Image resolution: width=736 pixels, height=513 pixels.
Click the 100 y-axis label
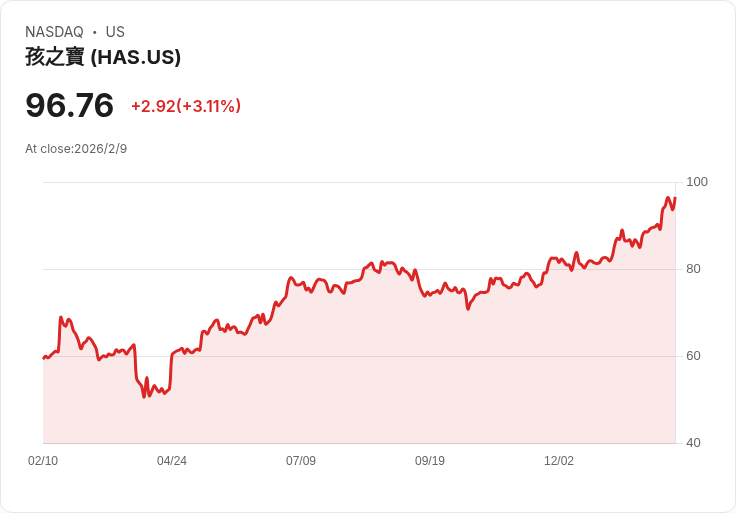(697, 182)
